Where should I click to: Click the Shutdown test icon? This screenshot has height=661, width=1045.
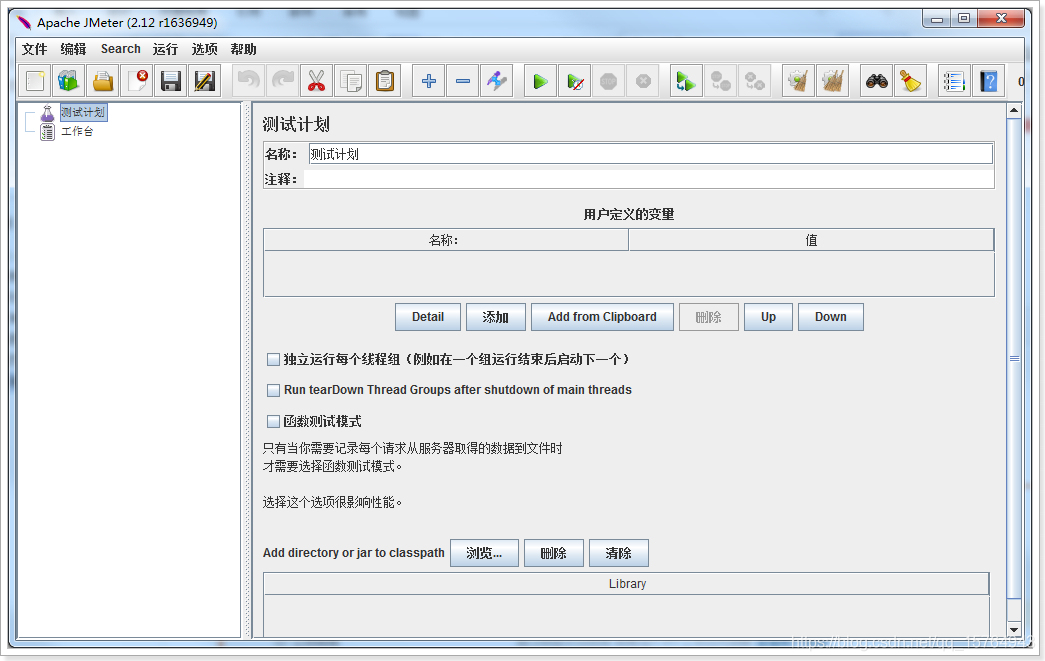click(642, 81)
